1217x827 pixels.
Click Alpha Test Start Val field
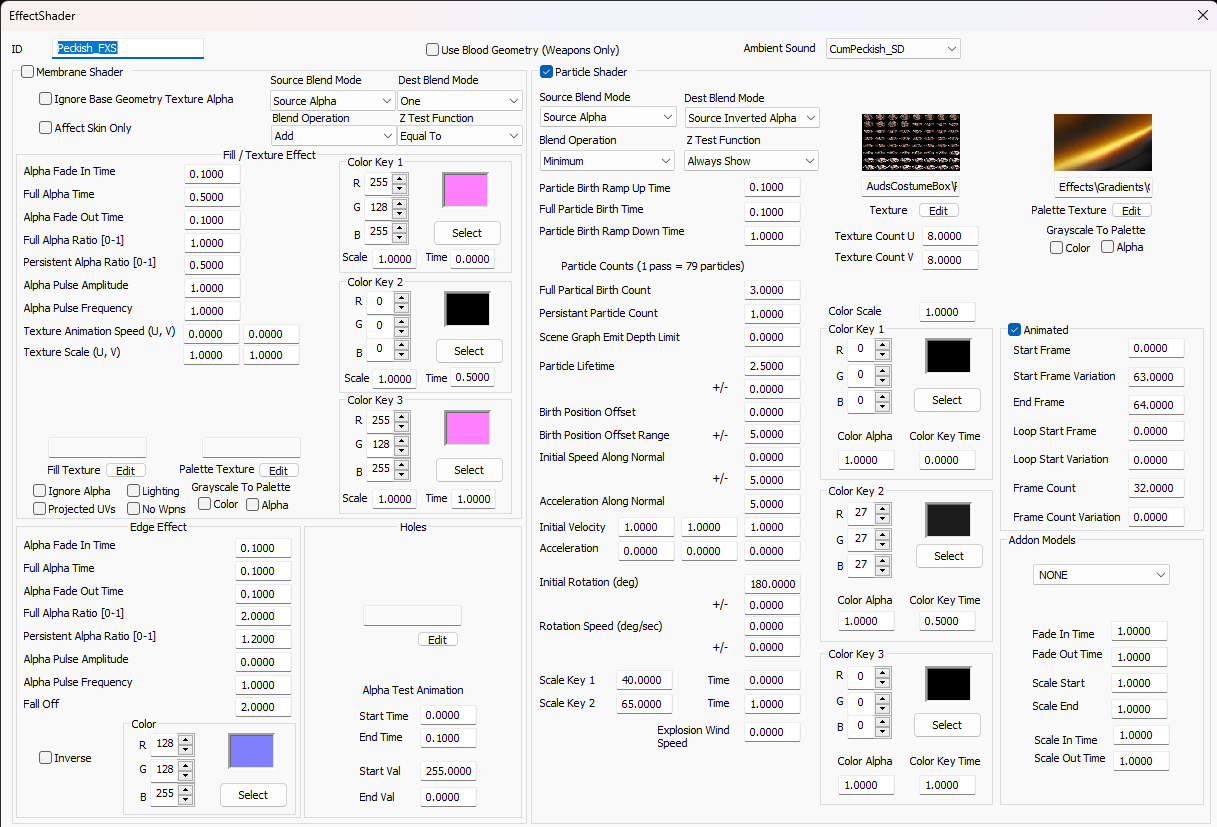click(448, 772)
